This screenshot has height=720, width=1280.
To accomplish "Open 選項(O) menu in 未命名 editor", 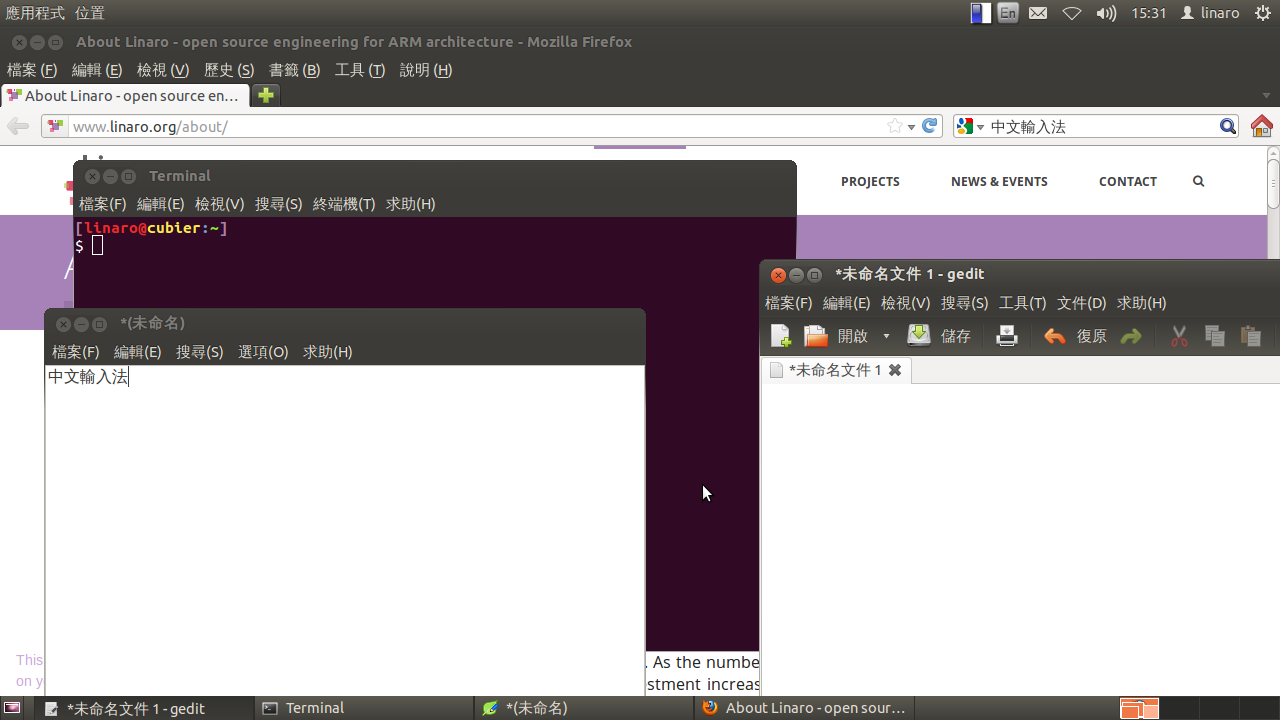I will coord(263,352).
